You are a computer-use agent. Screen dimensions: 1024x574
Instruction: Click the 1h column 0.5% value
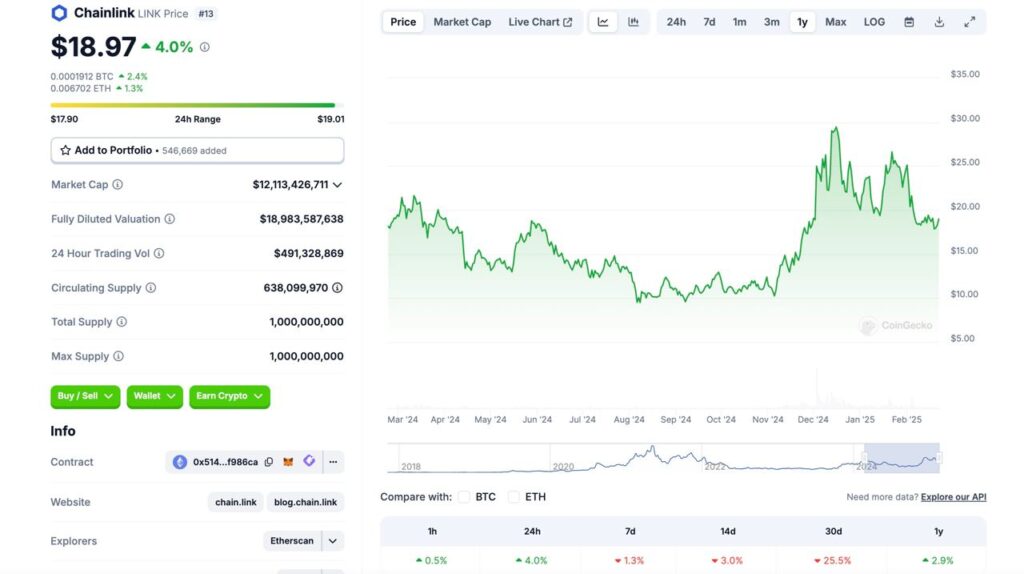click(432, 560)
